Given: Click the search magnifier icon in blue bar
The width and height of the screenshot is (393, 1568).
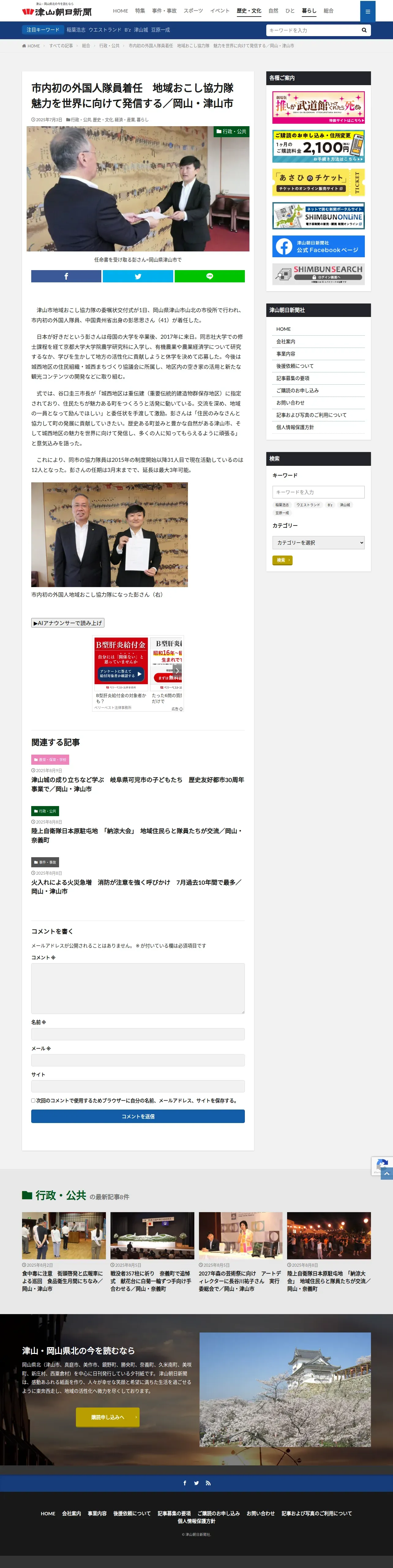Looking at the screenshot, I should [364, 30].
